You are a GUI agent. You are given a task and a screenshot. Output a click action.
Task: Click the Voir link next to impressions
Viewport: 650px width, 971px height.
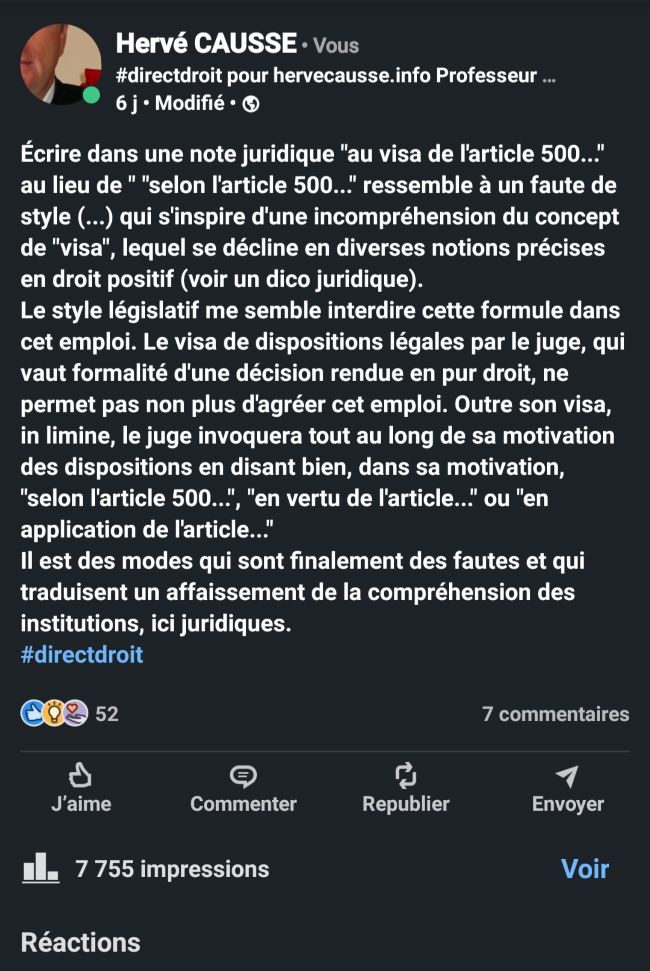(586, 868)
